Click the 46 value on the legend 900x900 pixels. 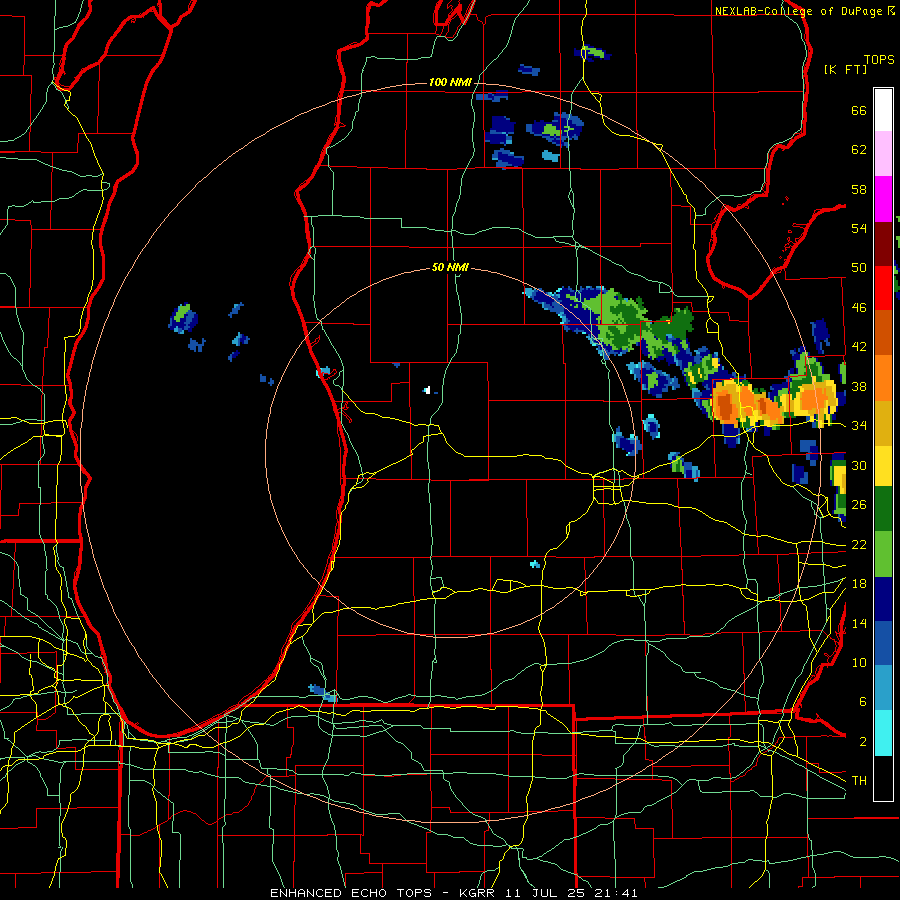(x=859, y=308)
